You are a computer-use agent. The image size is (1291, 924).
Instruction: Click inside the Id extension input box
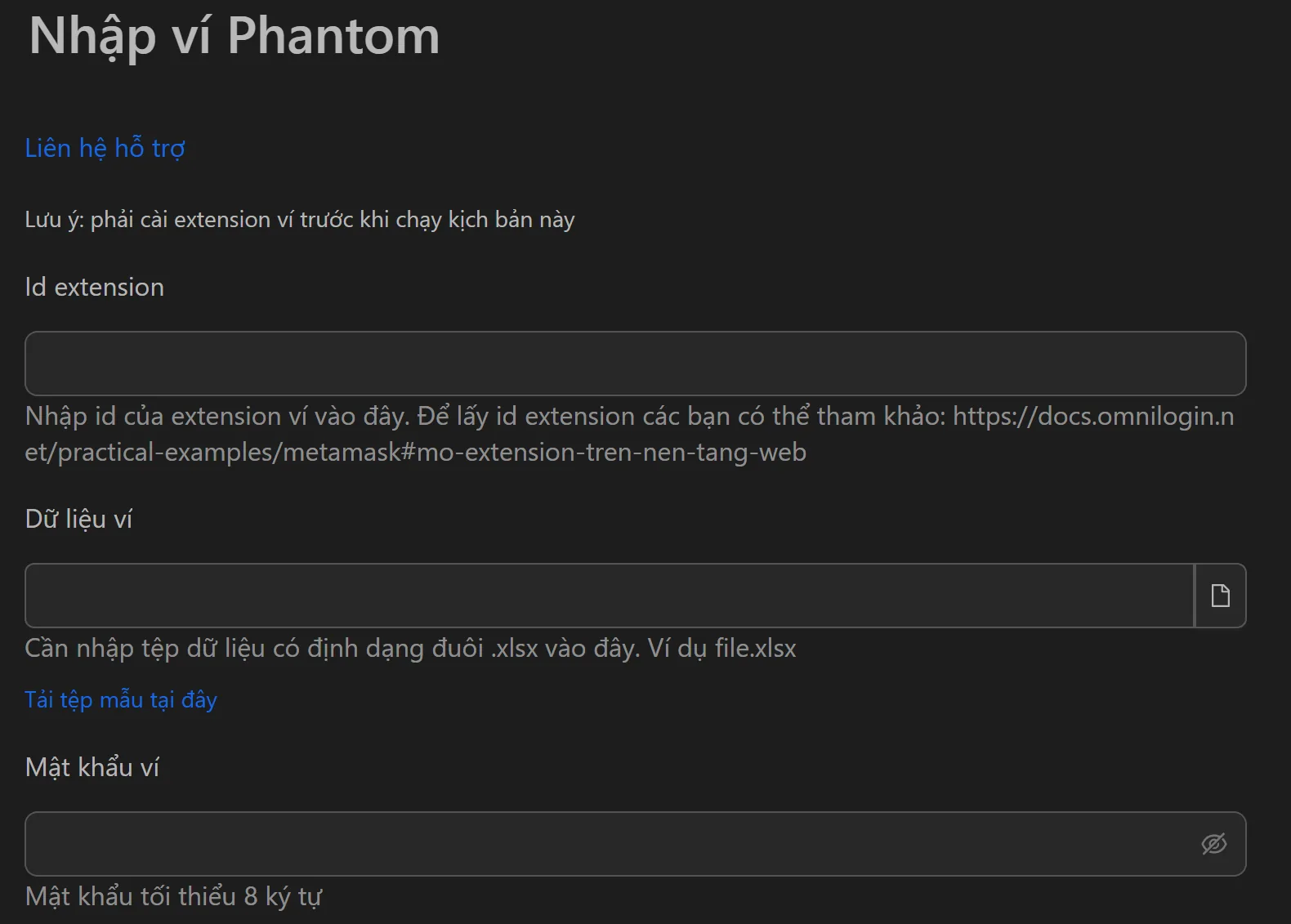click(633, 364)
